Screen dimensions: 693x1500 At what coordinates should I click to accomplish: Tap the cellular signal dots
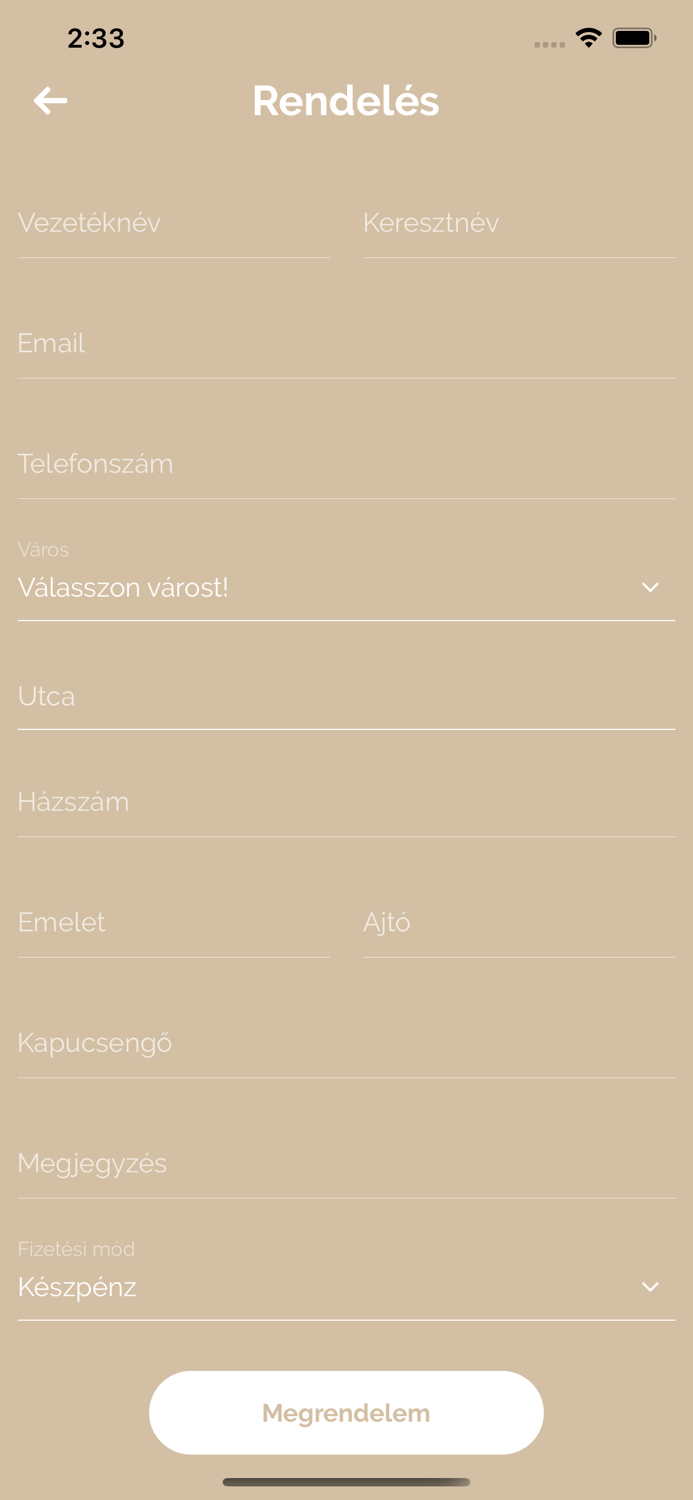tap(549, 44)
